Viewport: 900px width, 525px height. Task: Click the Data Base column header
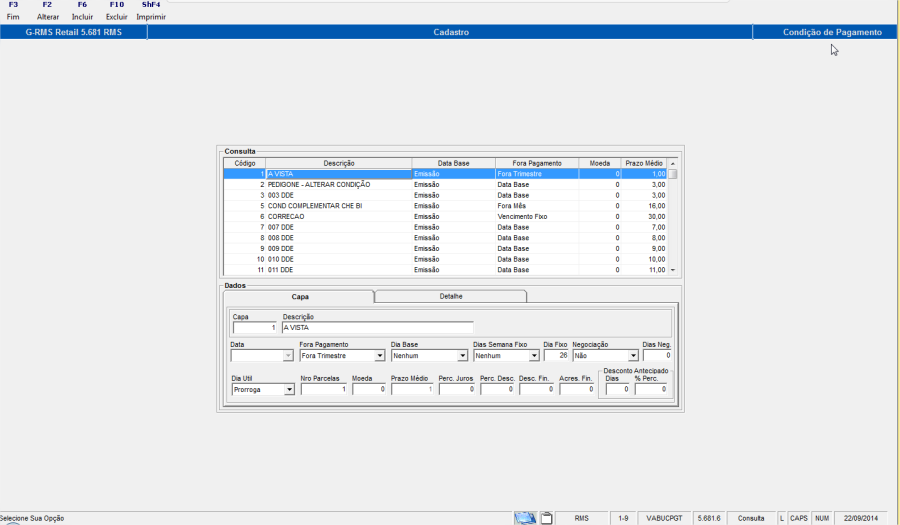point(453,164)
